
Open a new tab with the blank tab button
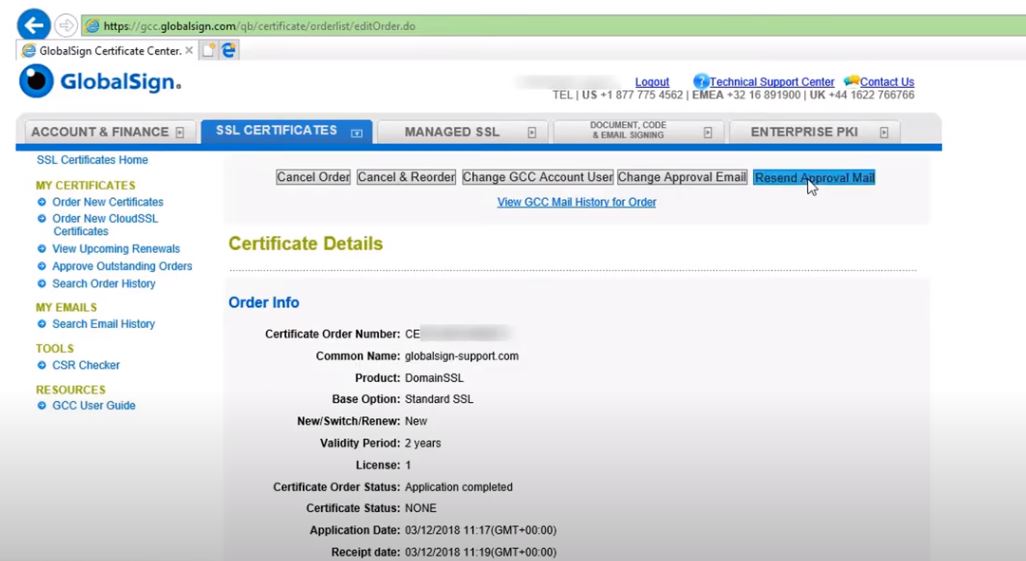point(208,50)
